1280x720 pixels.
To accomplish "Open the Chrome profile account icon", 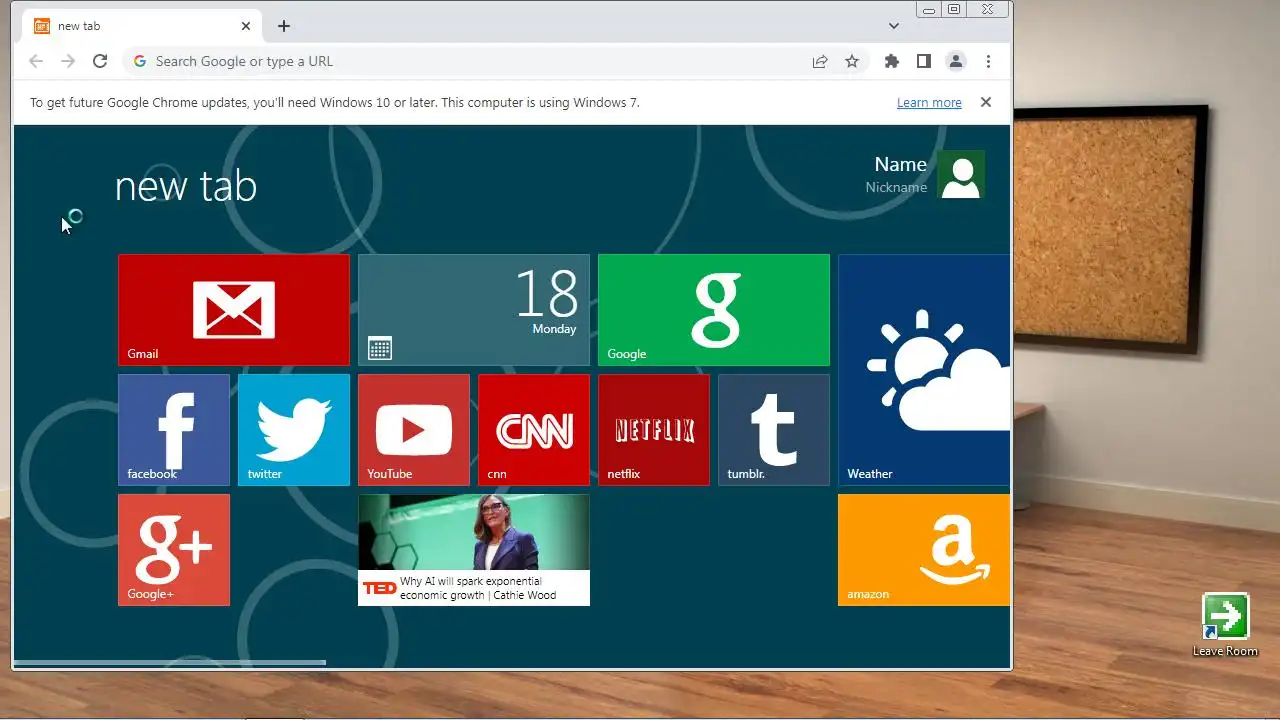I will [x=956, y=61].
